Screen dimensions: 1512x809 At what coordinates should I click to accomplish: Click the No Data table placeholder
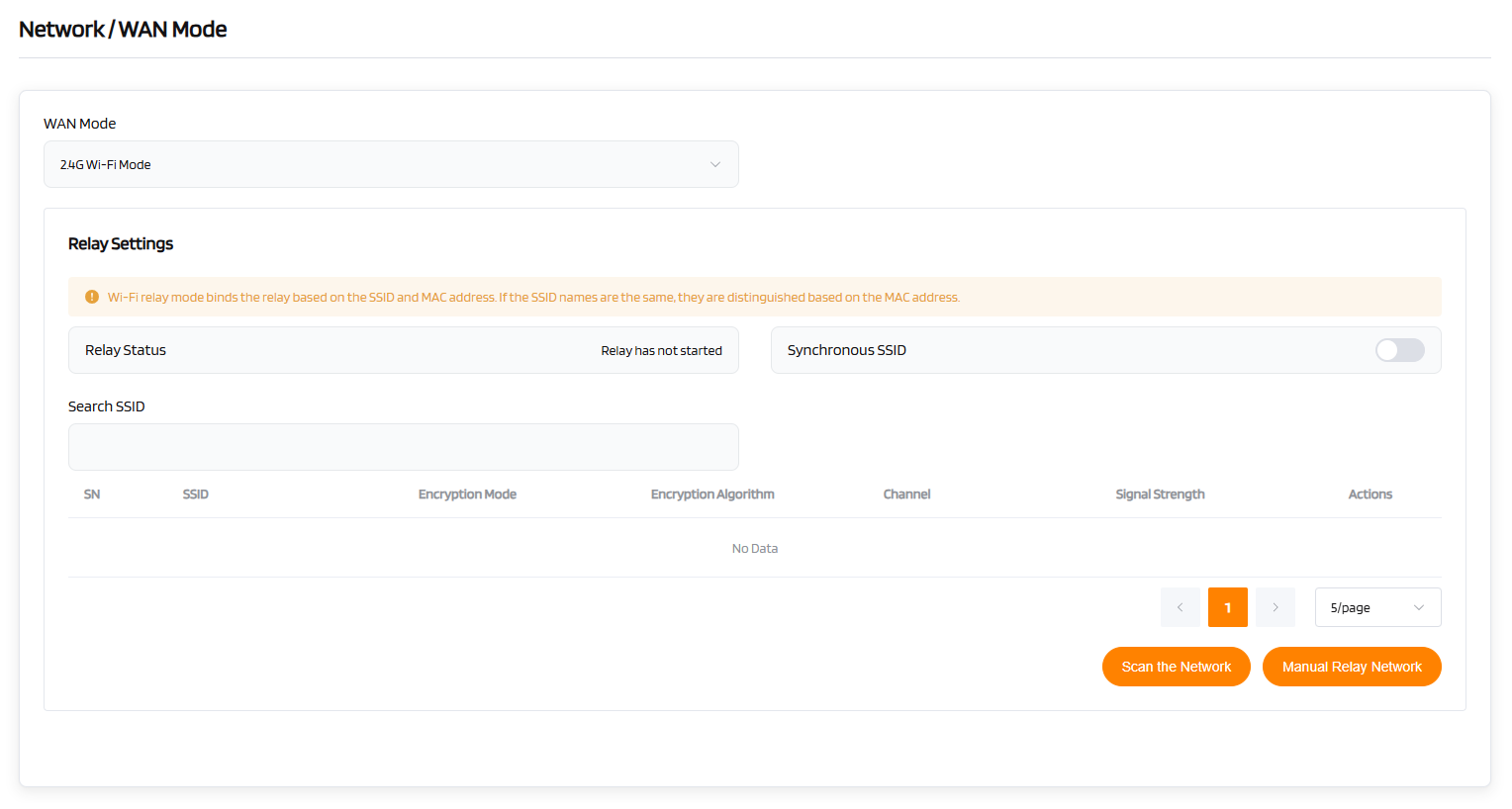(754, 549)
